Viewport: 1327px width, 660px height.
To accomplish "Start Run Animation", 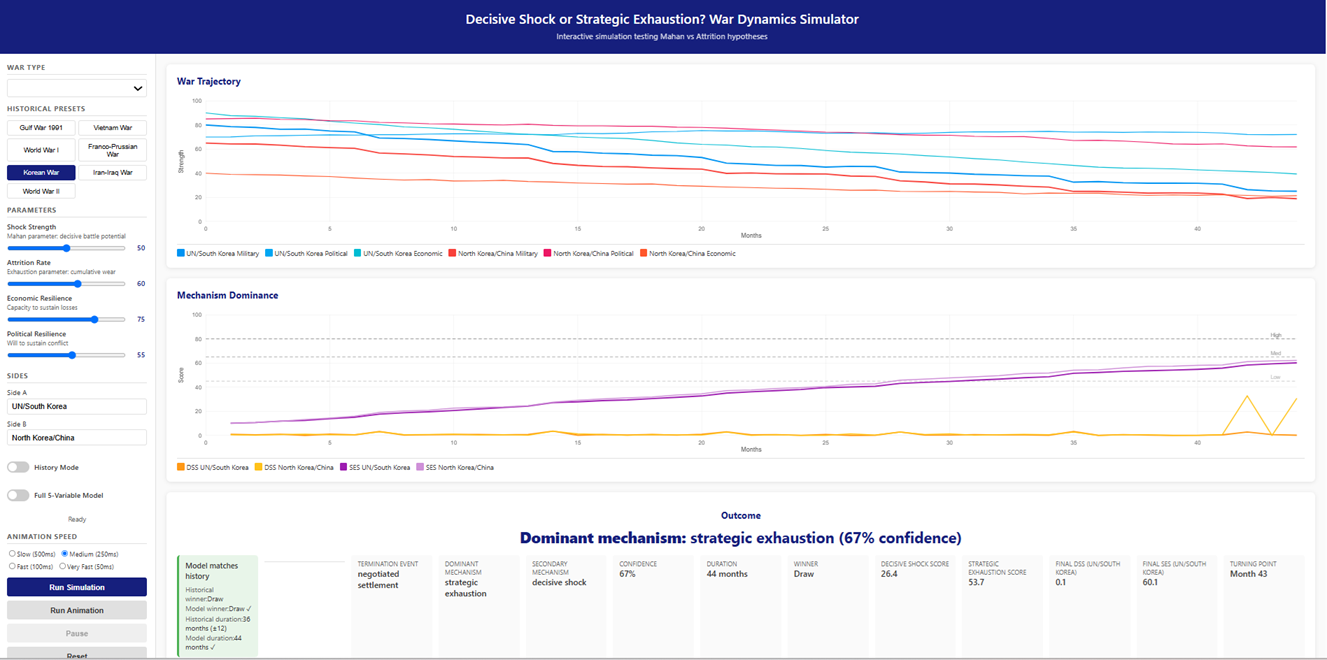I will 77,610.
